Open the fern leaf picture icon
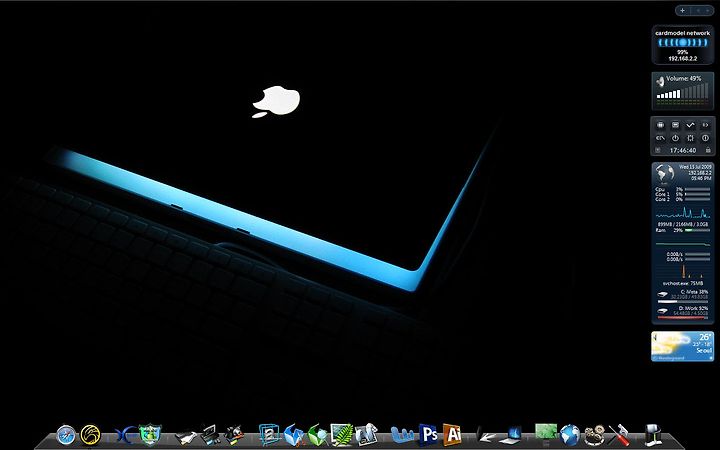Image resolution: width=720 pixels, height=450 pixels. (x=342, y=434)
